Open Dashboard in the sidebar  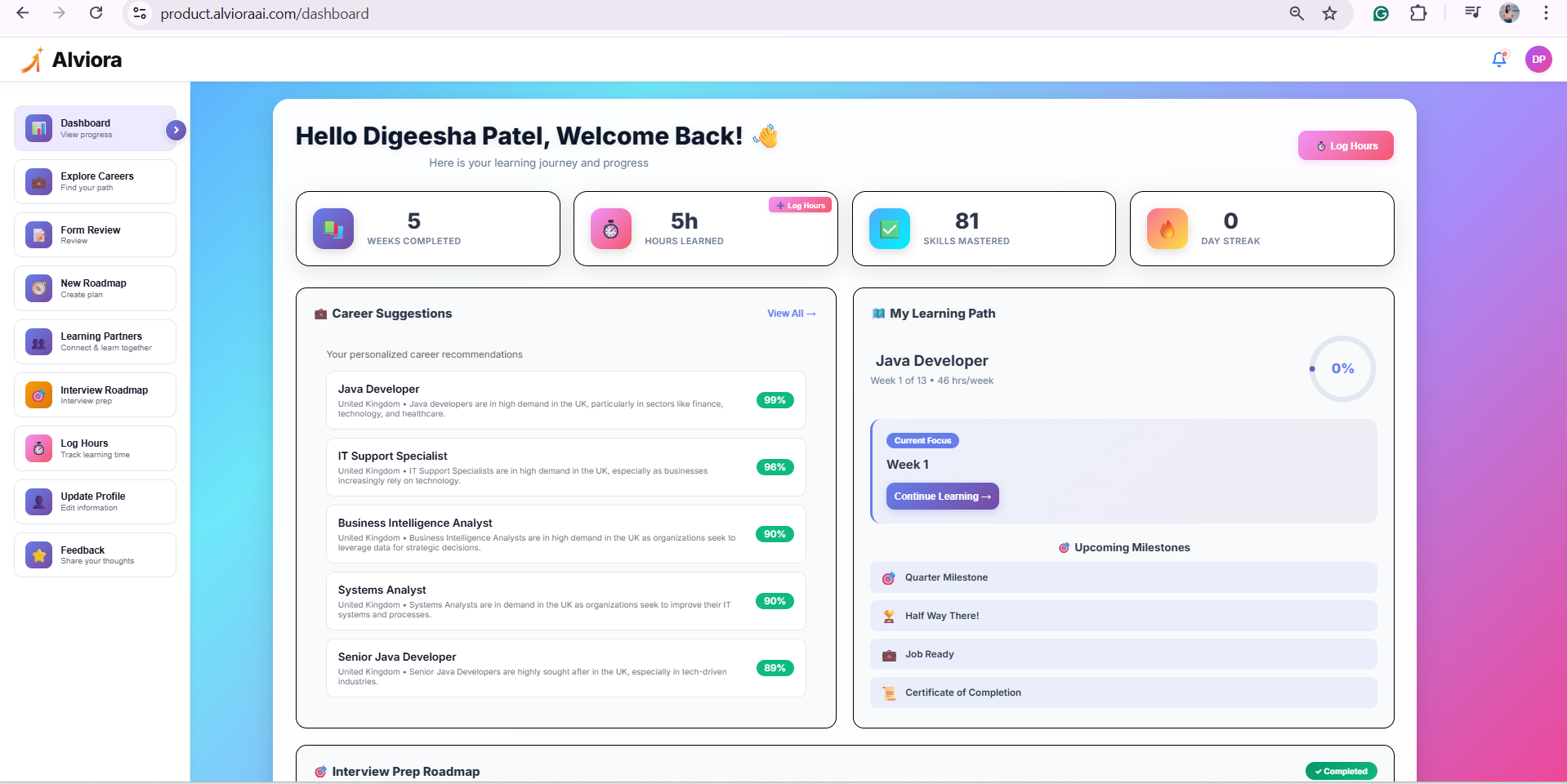click(x=95, y=128)
